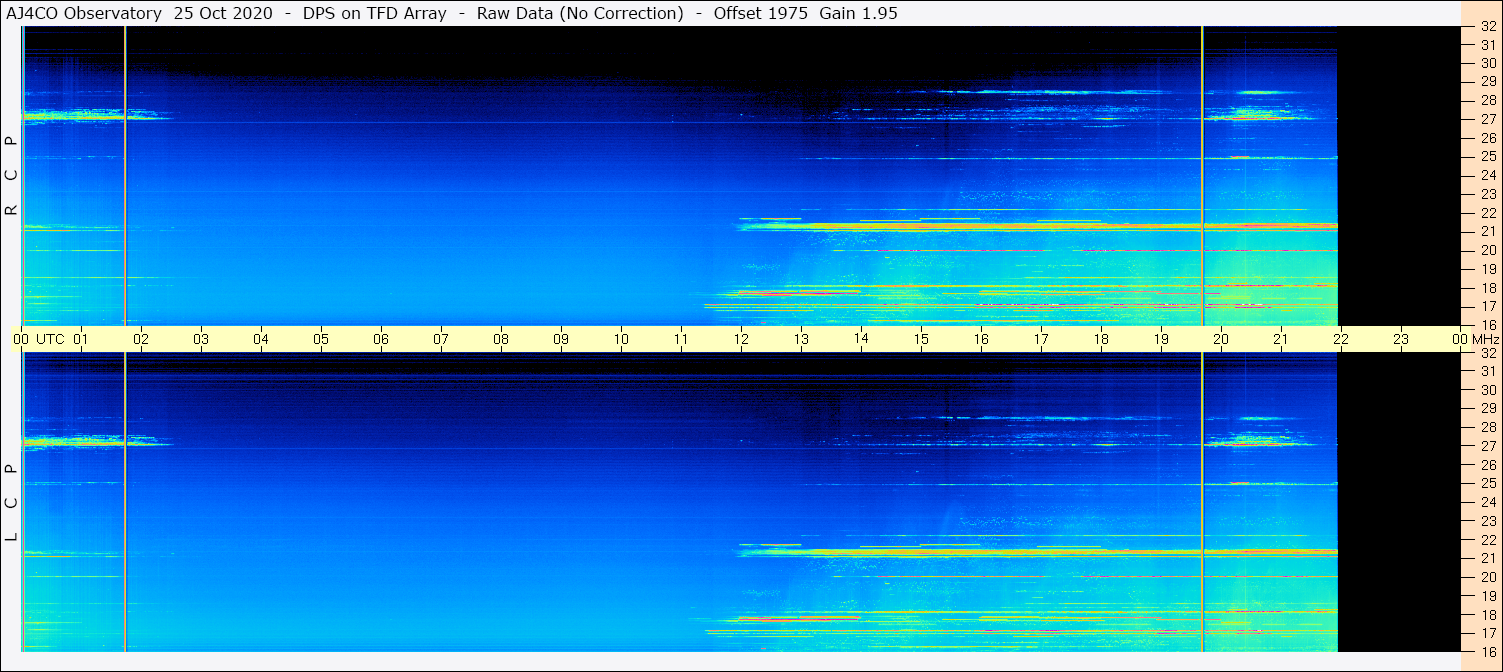1503x672 pixels.
Task: Select hour 02 on the UTC axis
Action: (141, 339)
